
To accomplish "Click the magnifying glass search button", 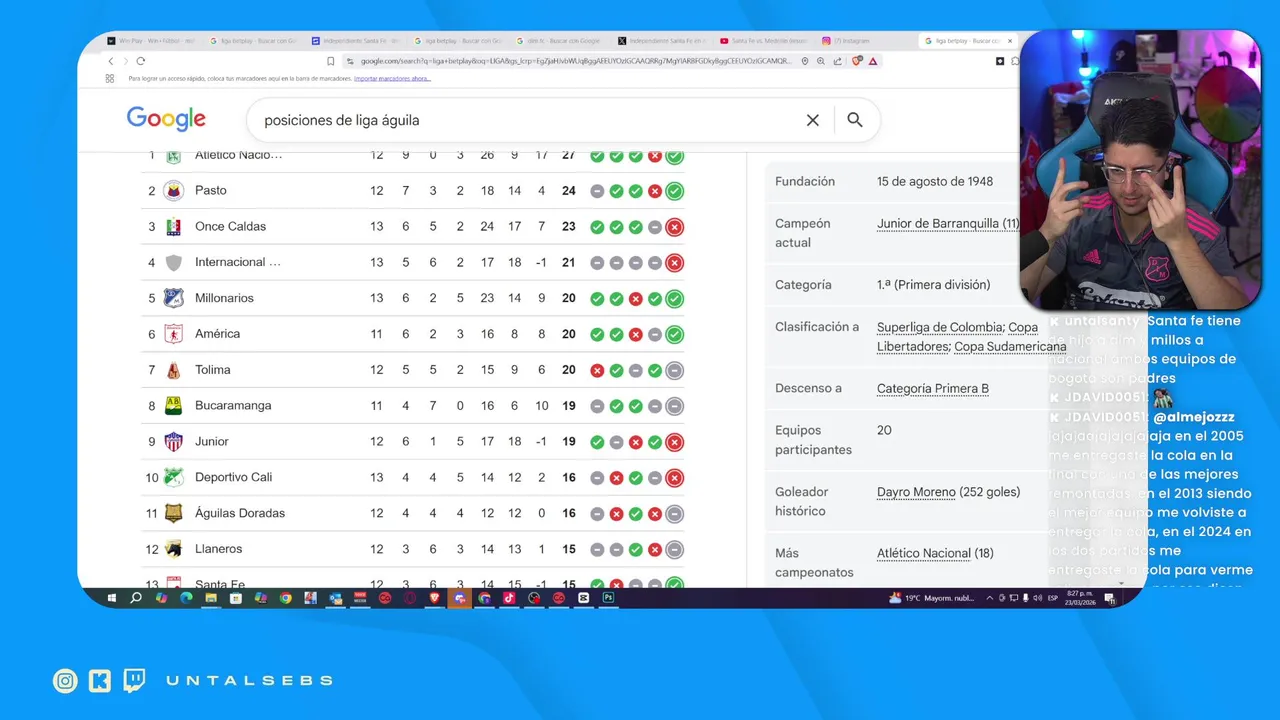I will [855, 120].
